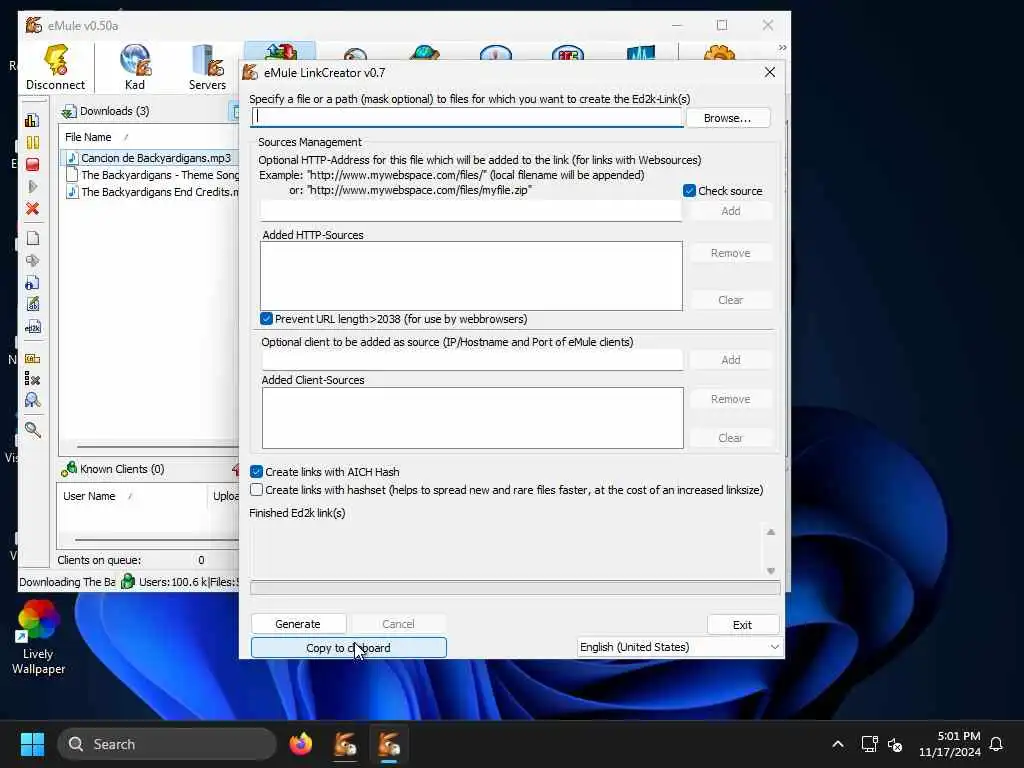Click the Generate button
Viewport: 1024px width, 768px height.
[x=298, y=624]
